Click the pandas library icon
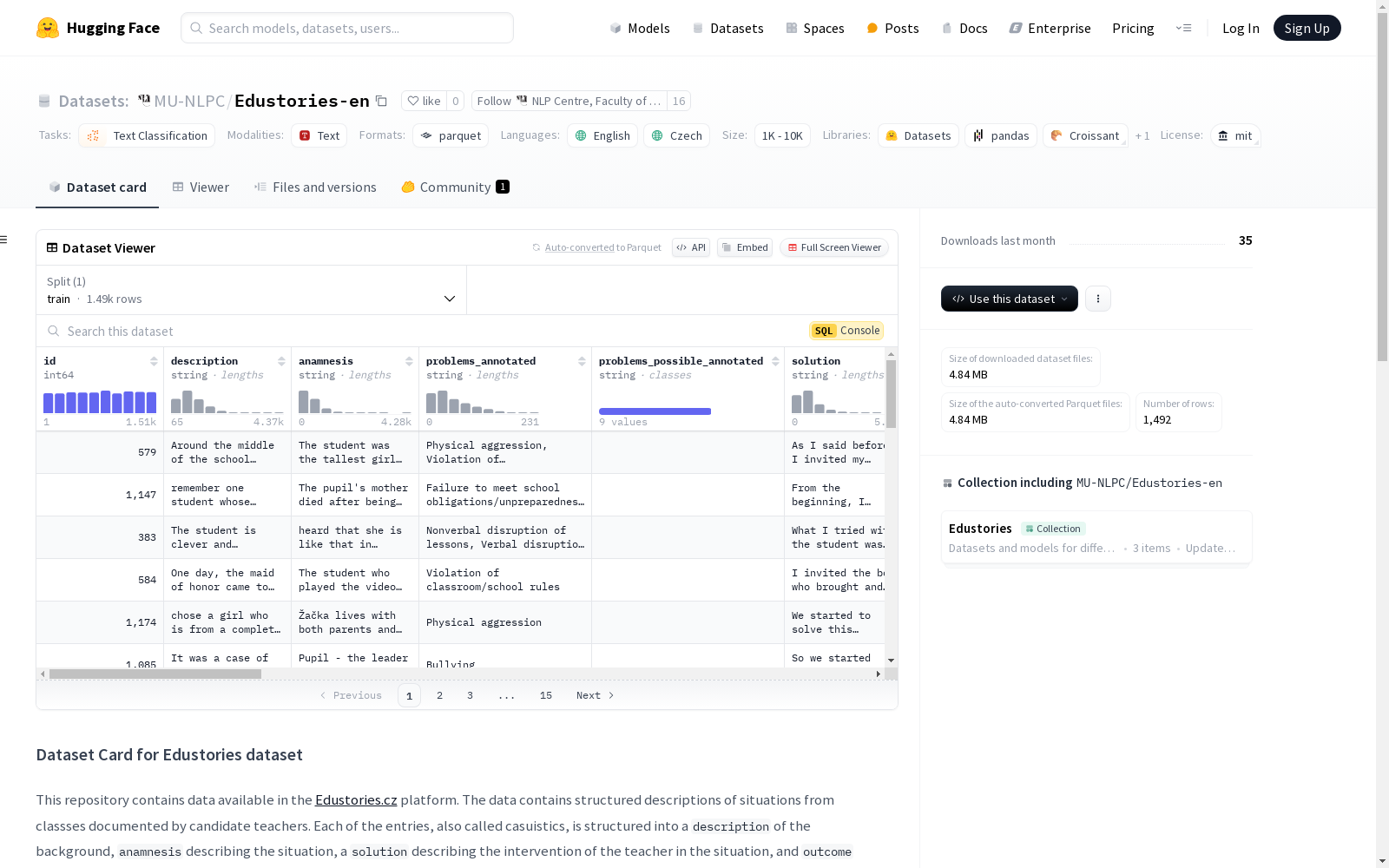This screenshot has width=1389, height=868. [978, 135]
